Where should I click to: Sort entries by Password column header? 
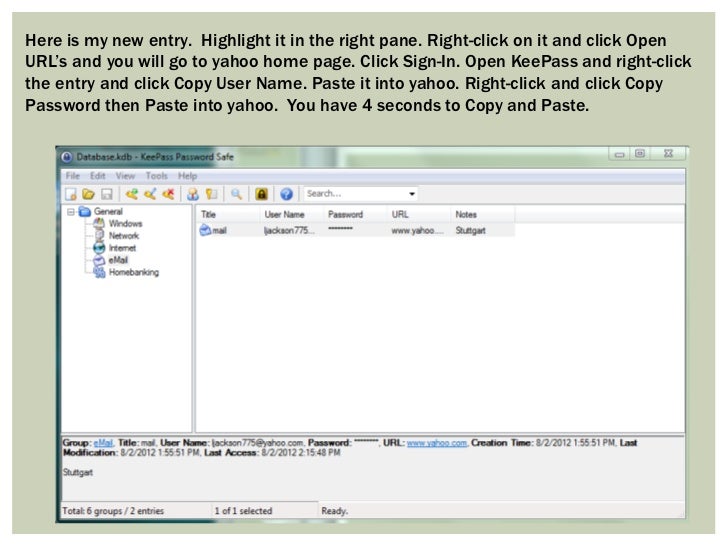tap(356, 214)
